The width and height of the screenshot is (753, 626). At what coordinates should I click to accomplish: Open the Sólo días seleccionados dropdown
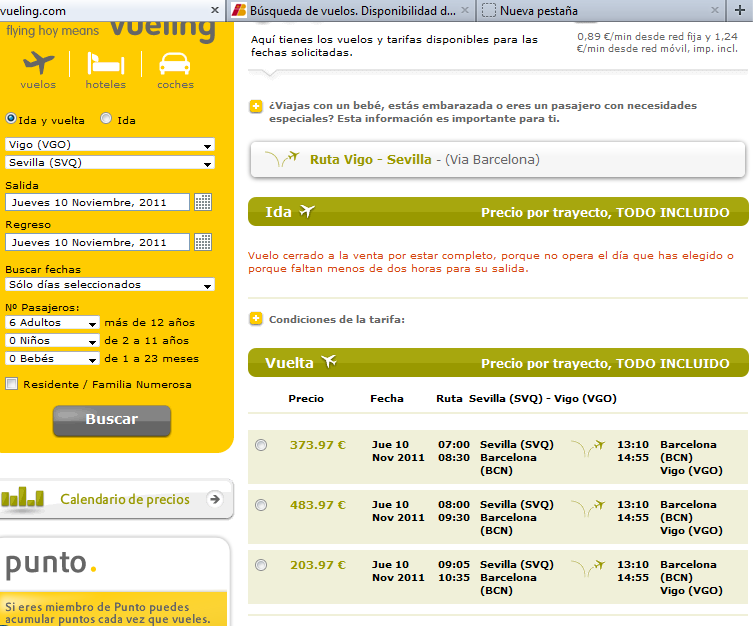pos(109,285)
